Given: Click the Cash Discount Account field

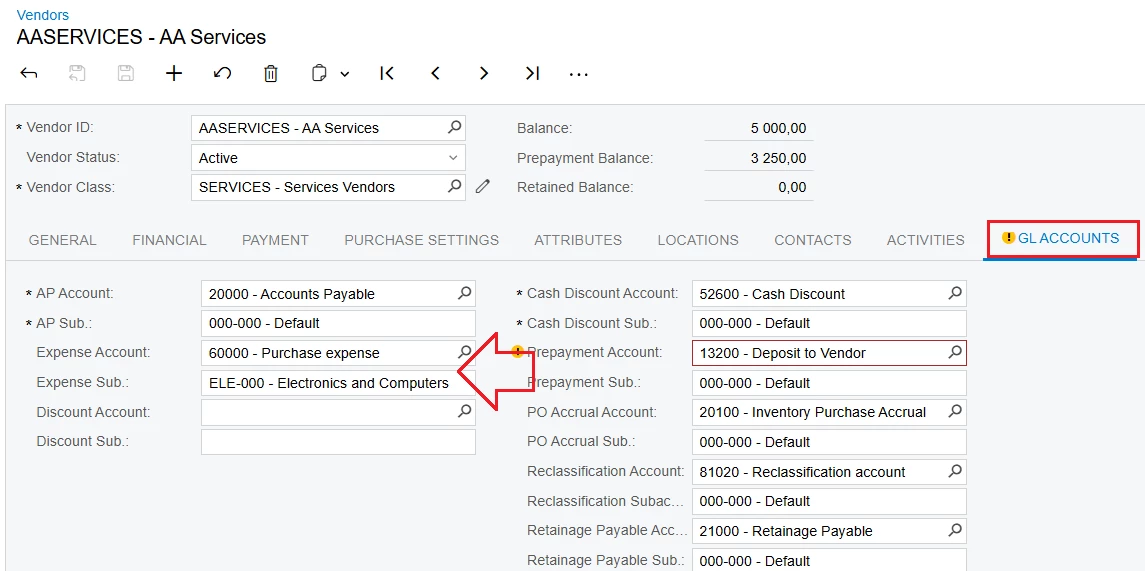Looking at the screenshot, I should [x=830, y=294].
